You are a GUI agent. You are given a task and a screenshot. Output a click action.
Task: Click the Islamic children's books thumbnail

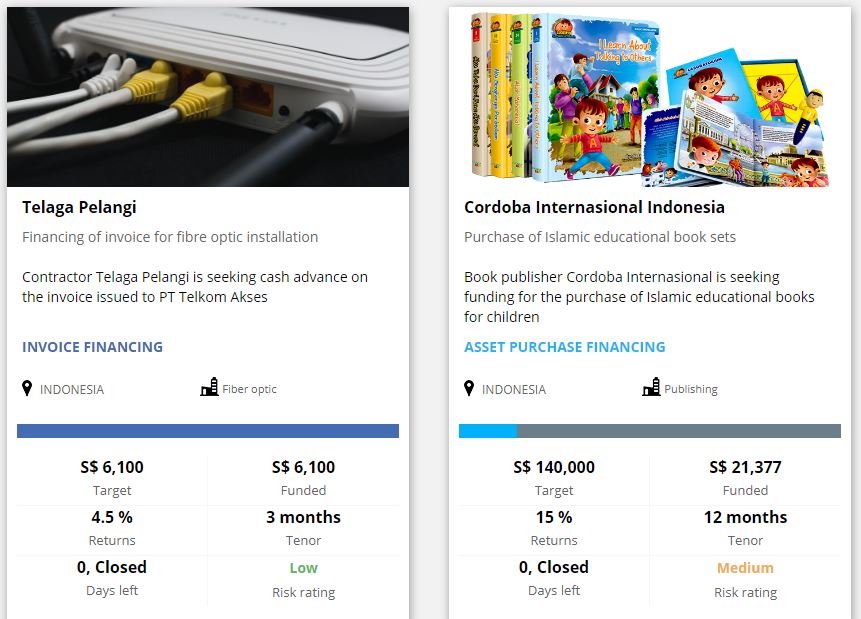tap(650, 97)
